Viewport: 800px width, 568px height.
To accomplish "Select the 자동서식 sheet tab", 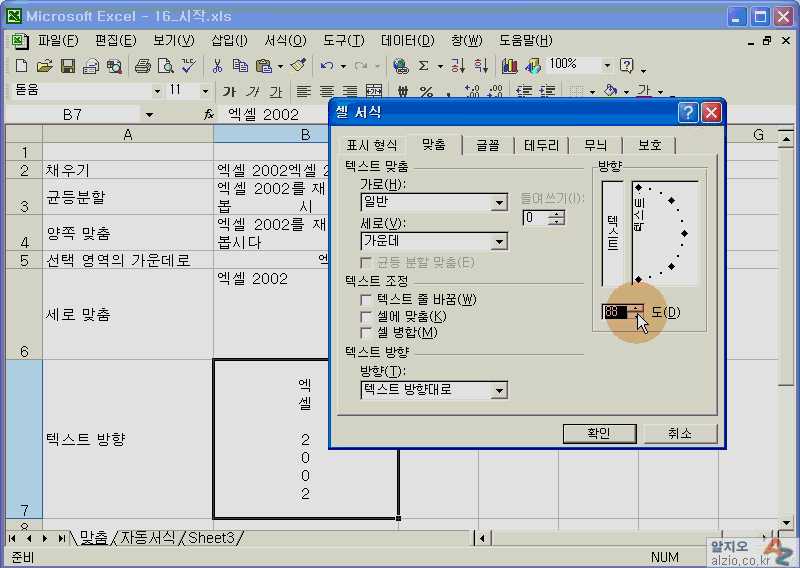I will tap(147, 537).
